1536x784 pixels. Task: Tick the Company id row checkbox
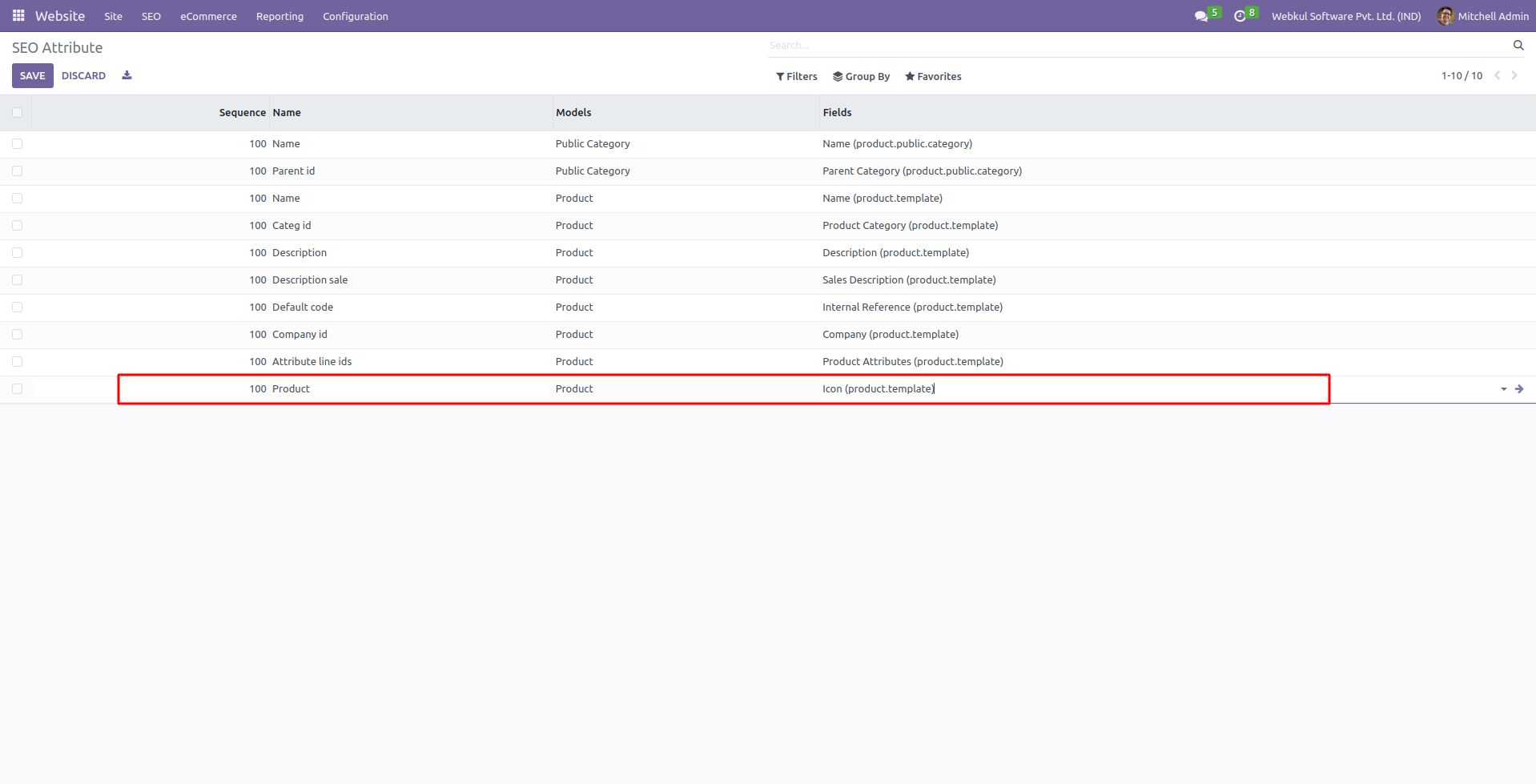click(17, 335)
